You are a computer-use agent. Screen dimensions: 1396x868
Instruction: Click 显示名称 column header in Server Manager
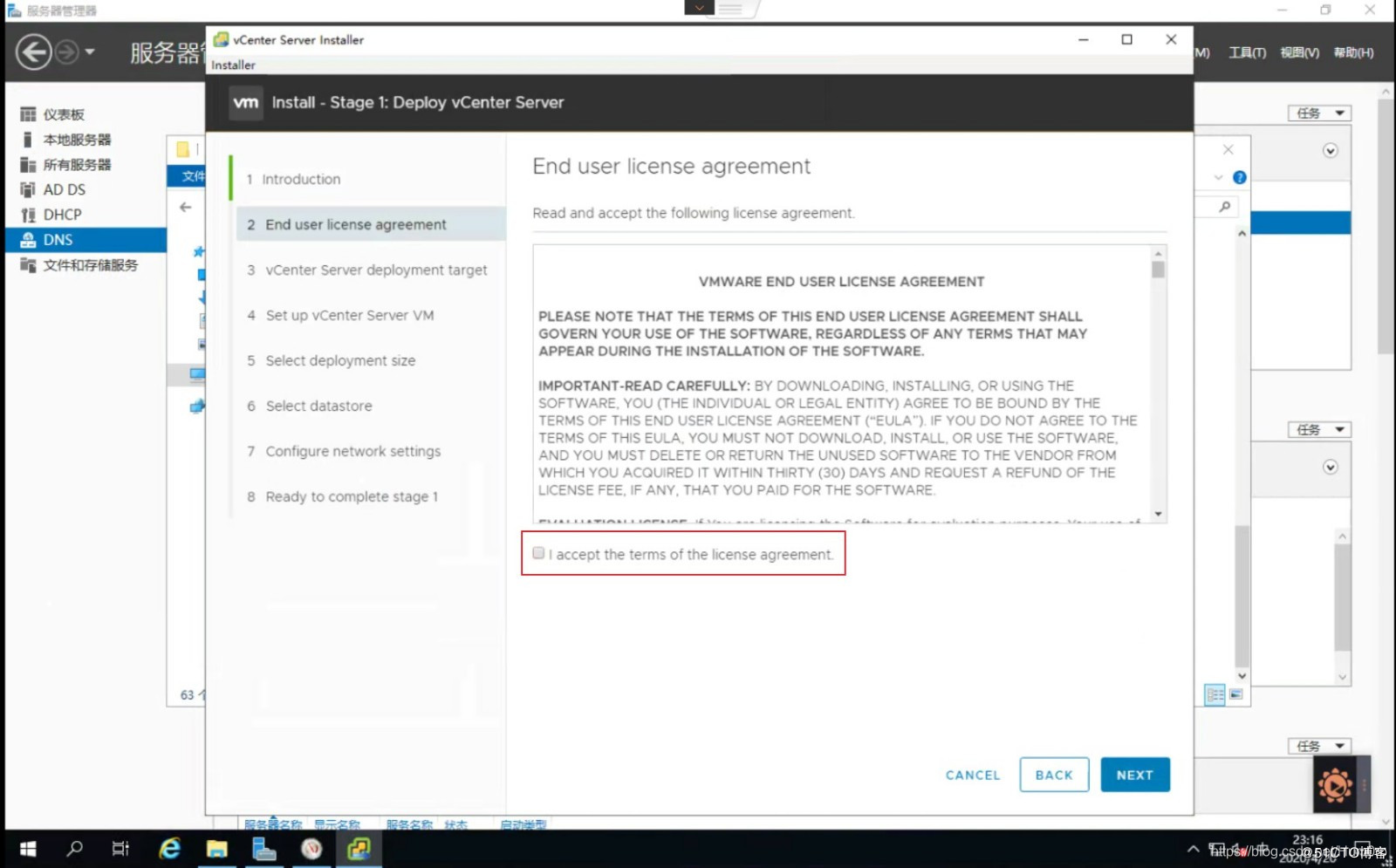click(x=337, y=824)
